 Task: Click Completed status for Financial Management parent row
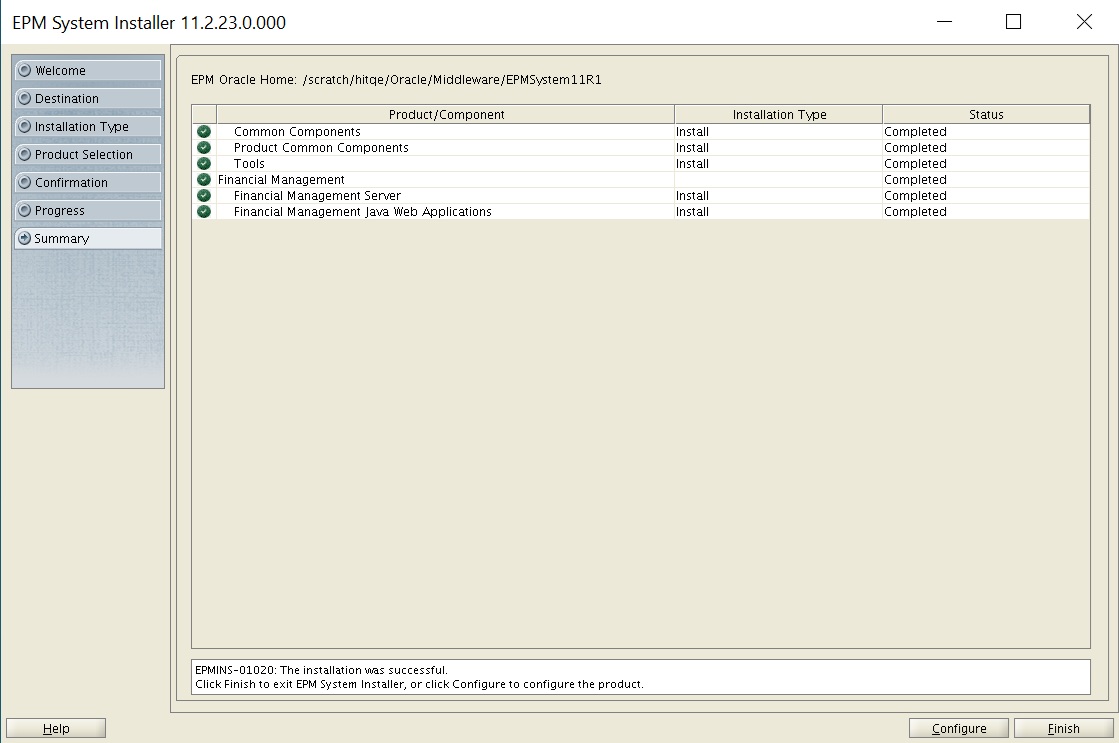pos(915,180)
